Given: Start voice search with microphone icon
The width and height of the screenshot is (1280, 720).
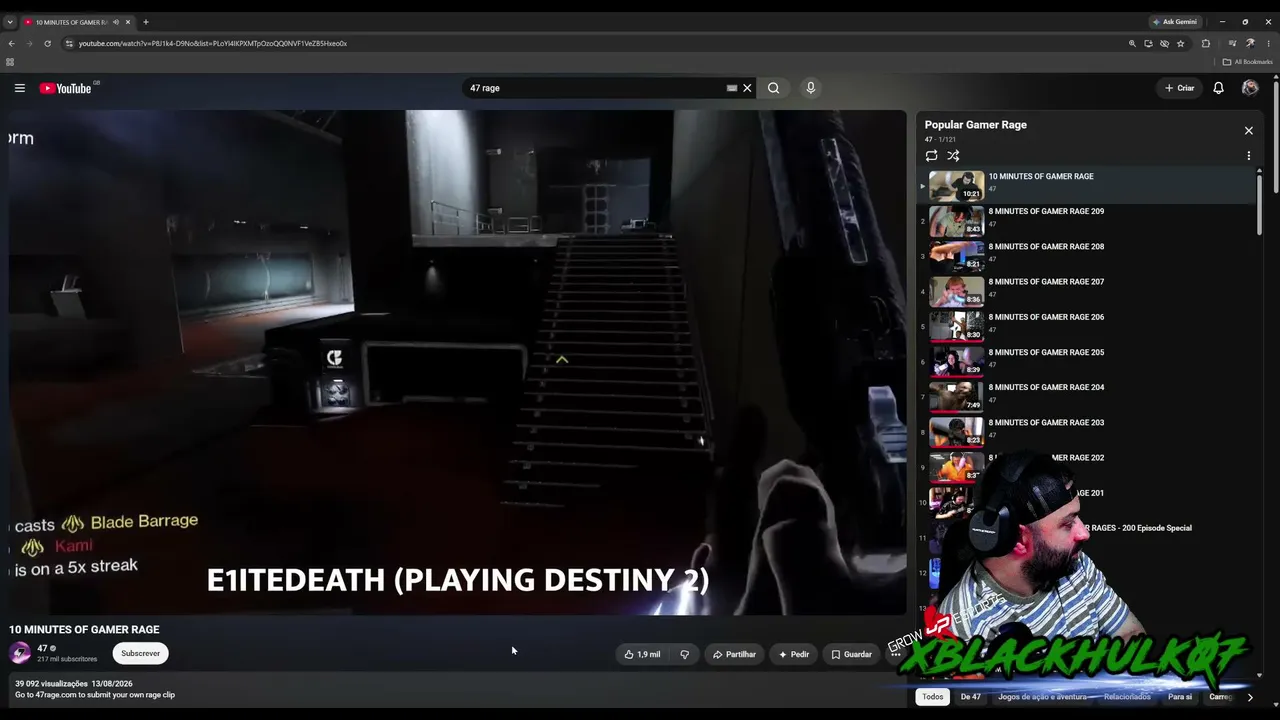Looking at the screenshot, I should point(811,88).
